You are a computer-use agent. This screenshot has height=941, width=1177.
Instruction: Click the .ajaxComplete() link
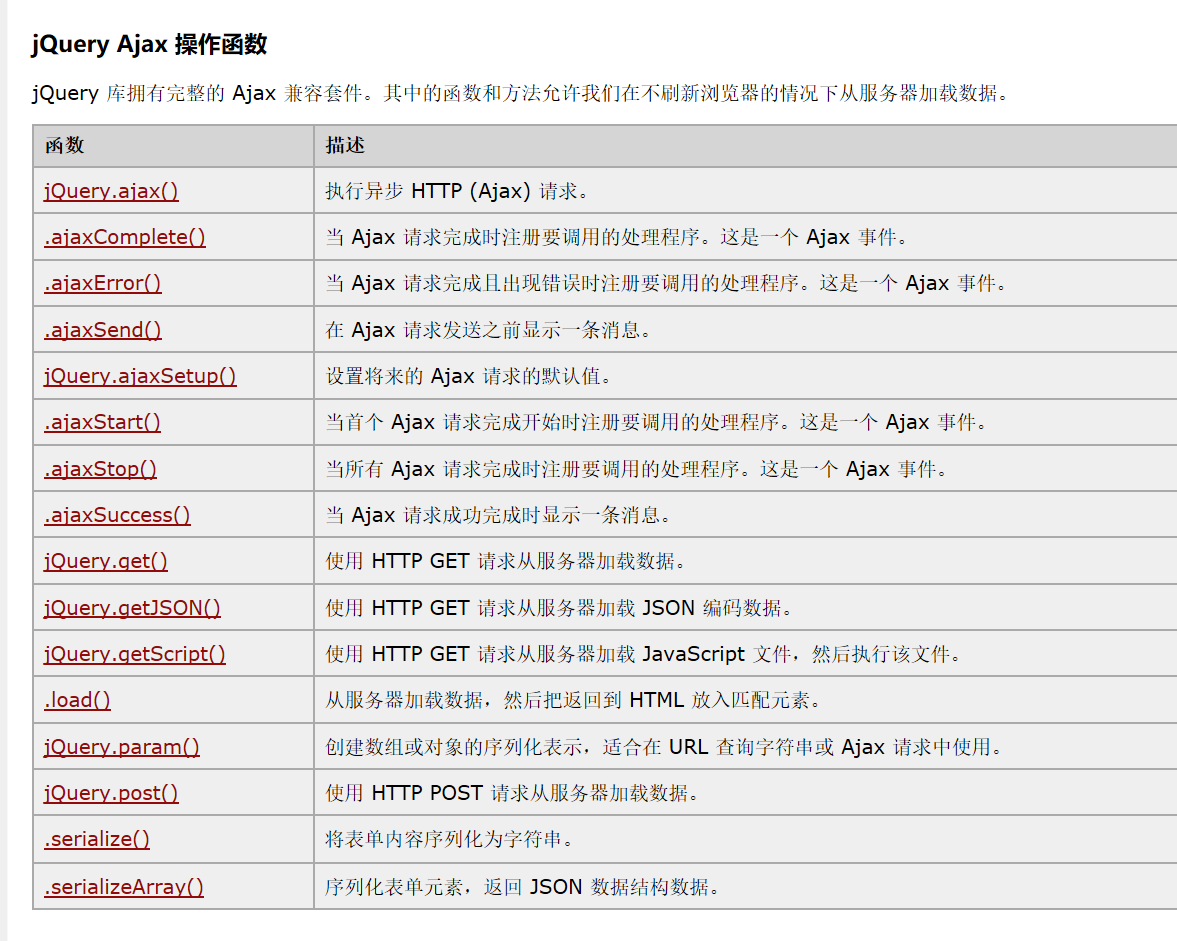pos(125,237)
